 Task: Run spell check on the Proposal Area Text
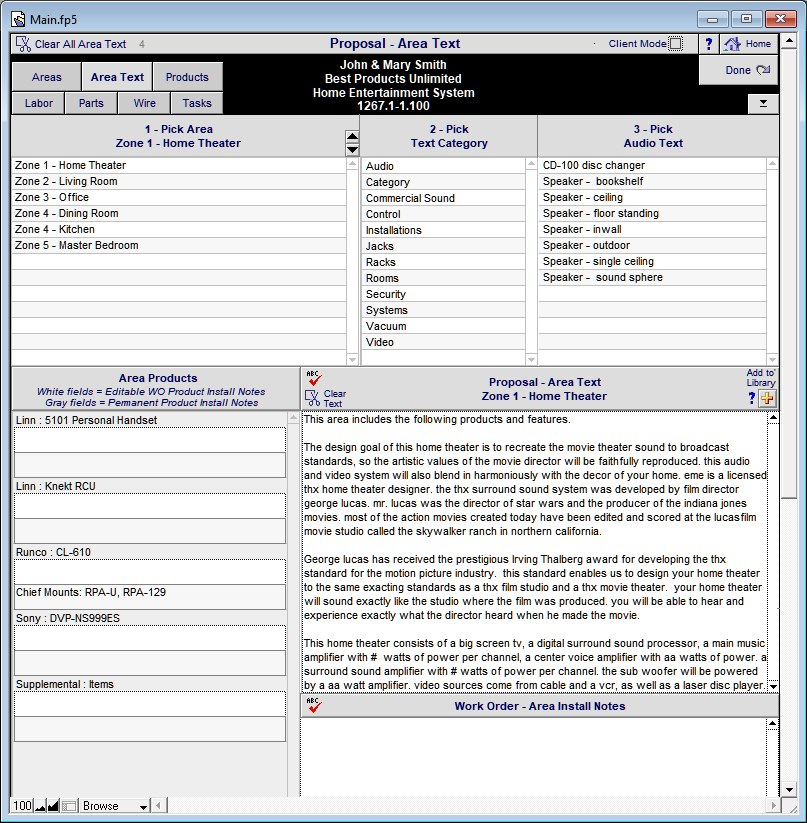[314, 378]
